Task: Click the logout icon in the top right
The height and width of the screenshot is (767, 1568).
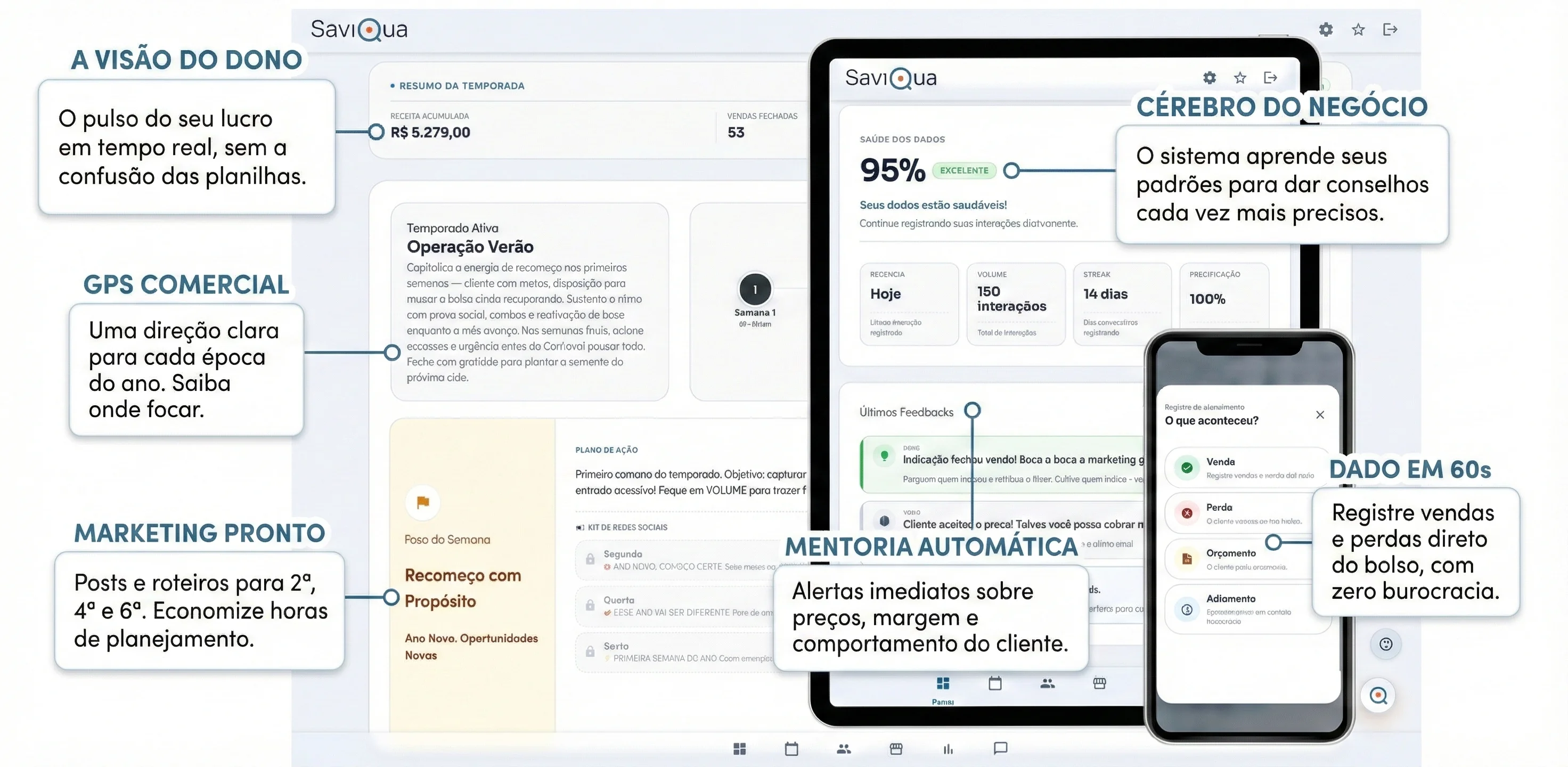Action: (1392, 29)
